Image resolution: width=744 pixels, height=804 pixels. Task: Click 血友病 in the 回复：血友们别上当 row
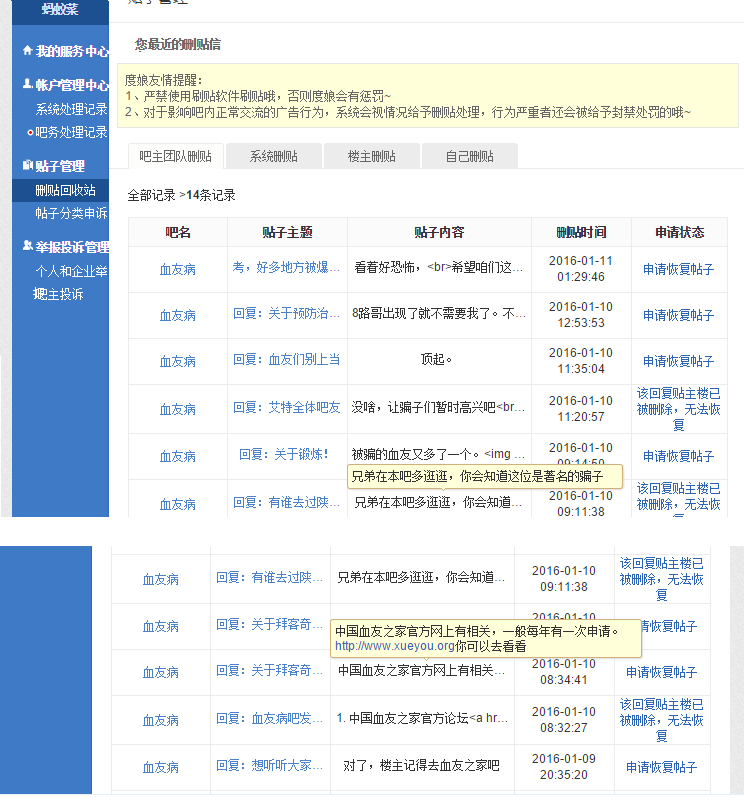[x=177, y=361]
